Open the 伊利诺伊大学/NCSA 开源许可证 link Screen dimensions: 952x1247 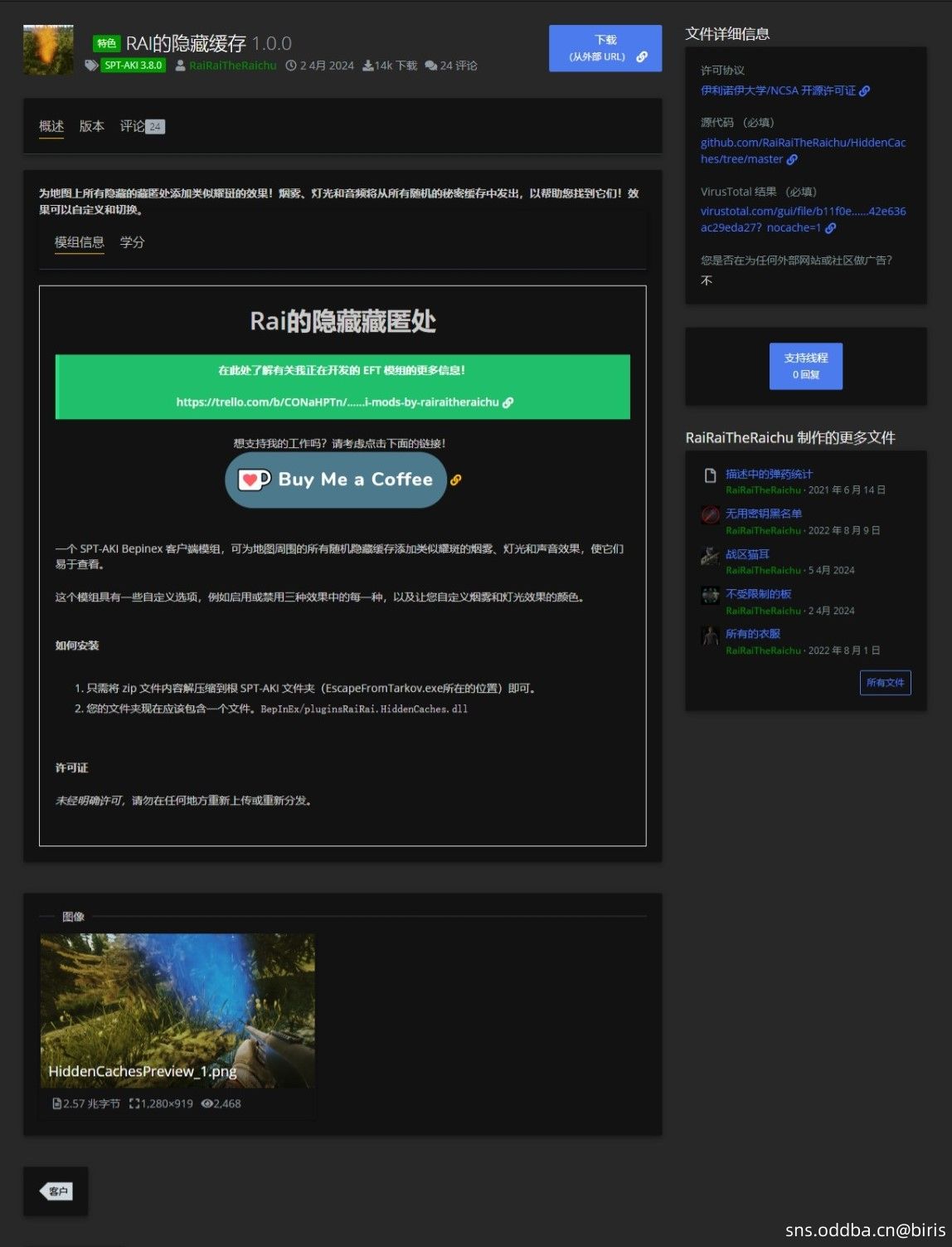778,91
